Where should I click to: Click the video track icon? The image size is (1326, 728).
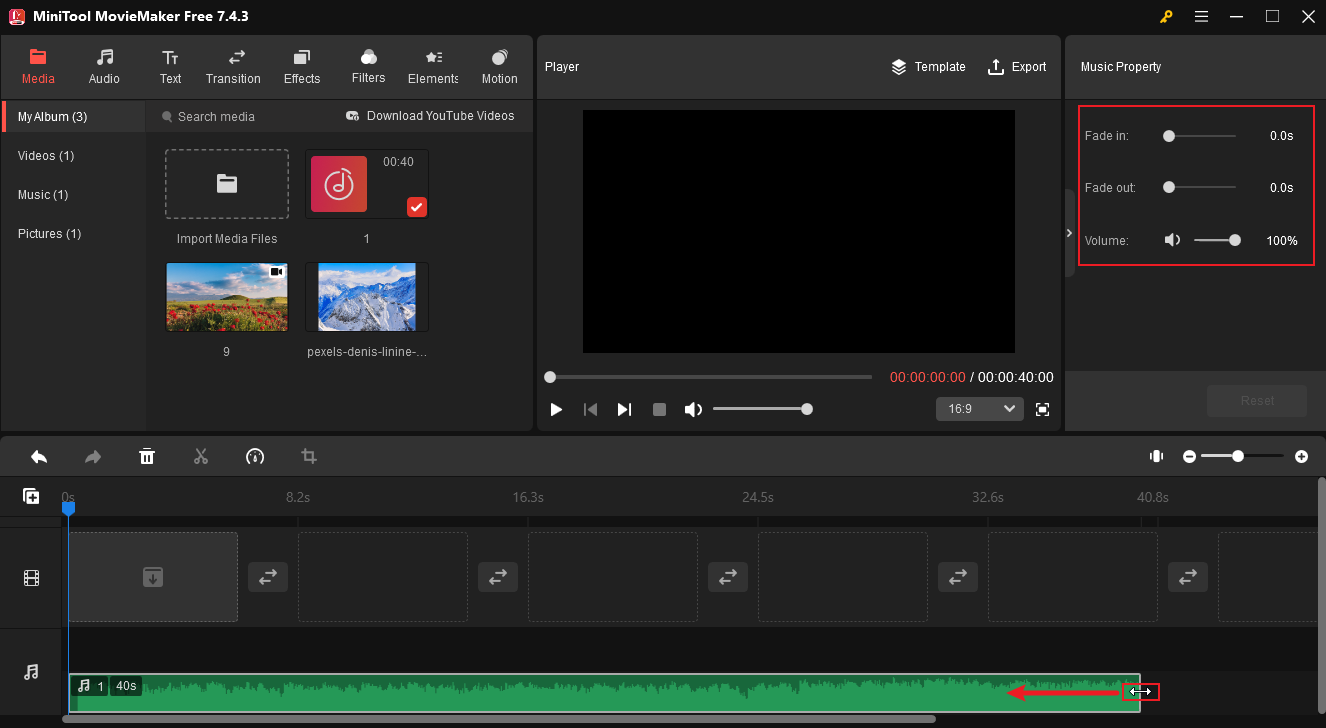click(x=32, y=578)
